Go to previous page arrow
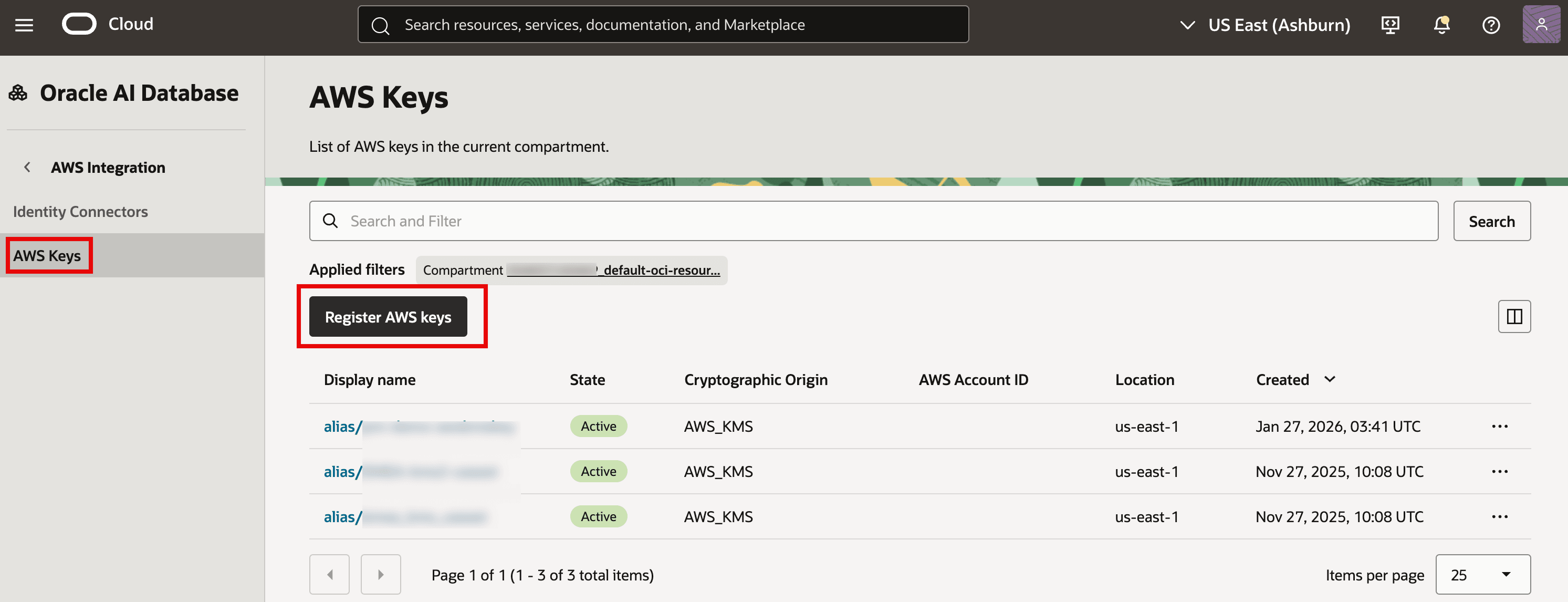This screenshot has width=1568, height=602. click(329, 574)
